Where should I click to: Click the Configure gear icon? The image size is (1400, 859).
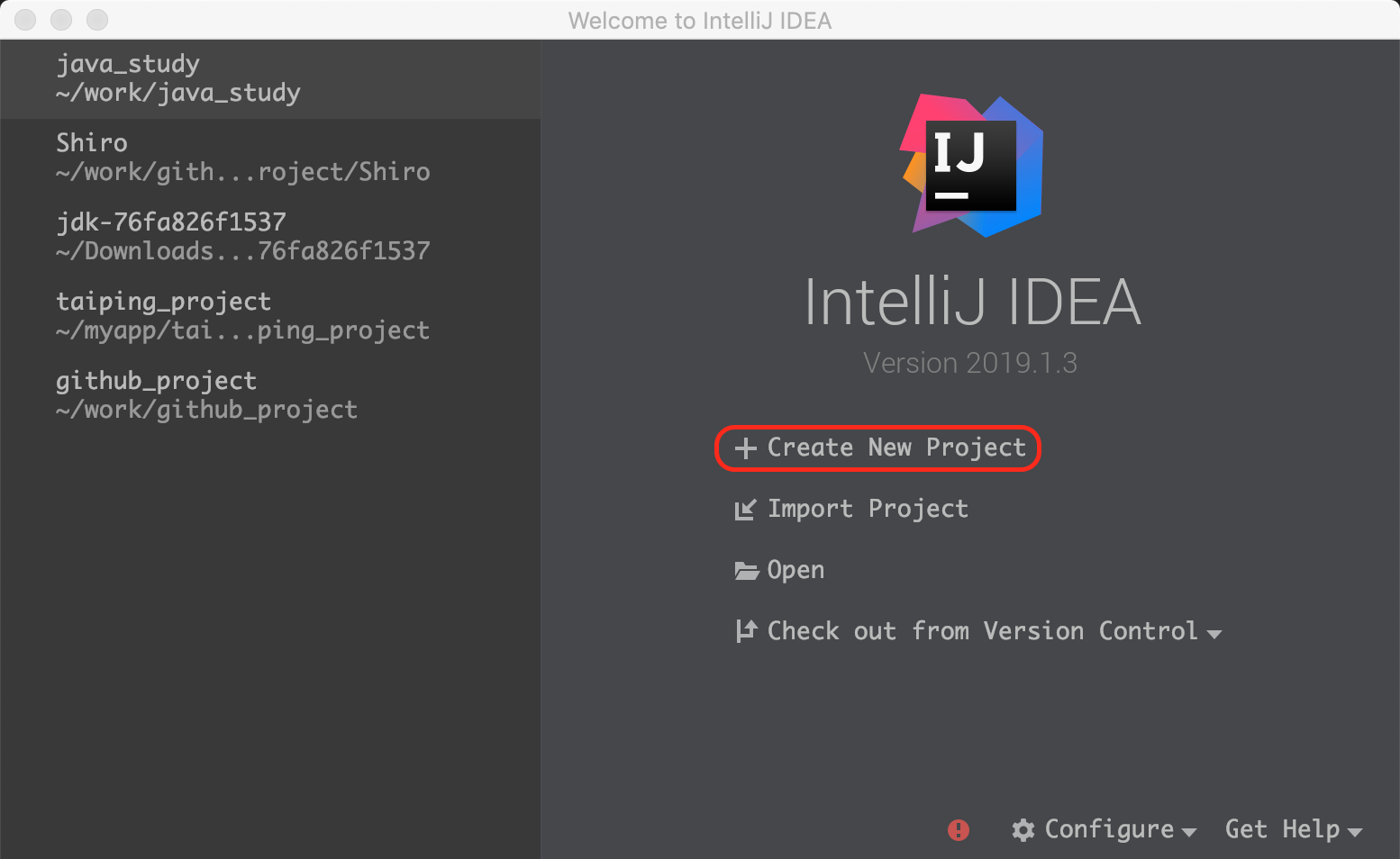point(1023,830)
